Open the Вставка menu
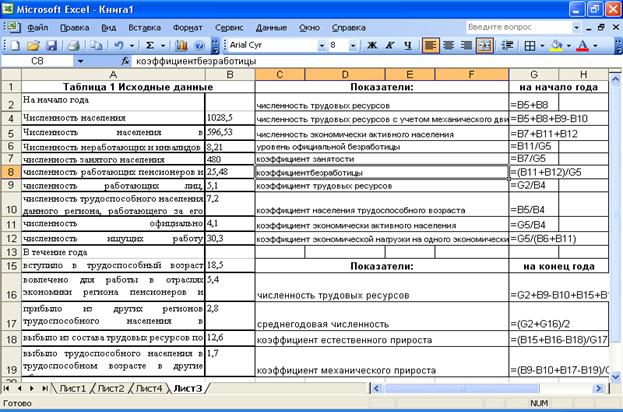The height and width of the screenshot is (412, 623). [145, 27]
